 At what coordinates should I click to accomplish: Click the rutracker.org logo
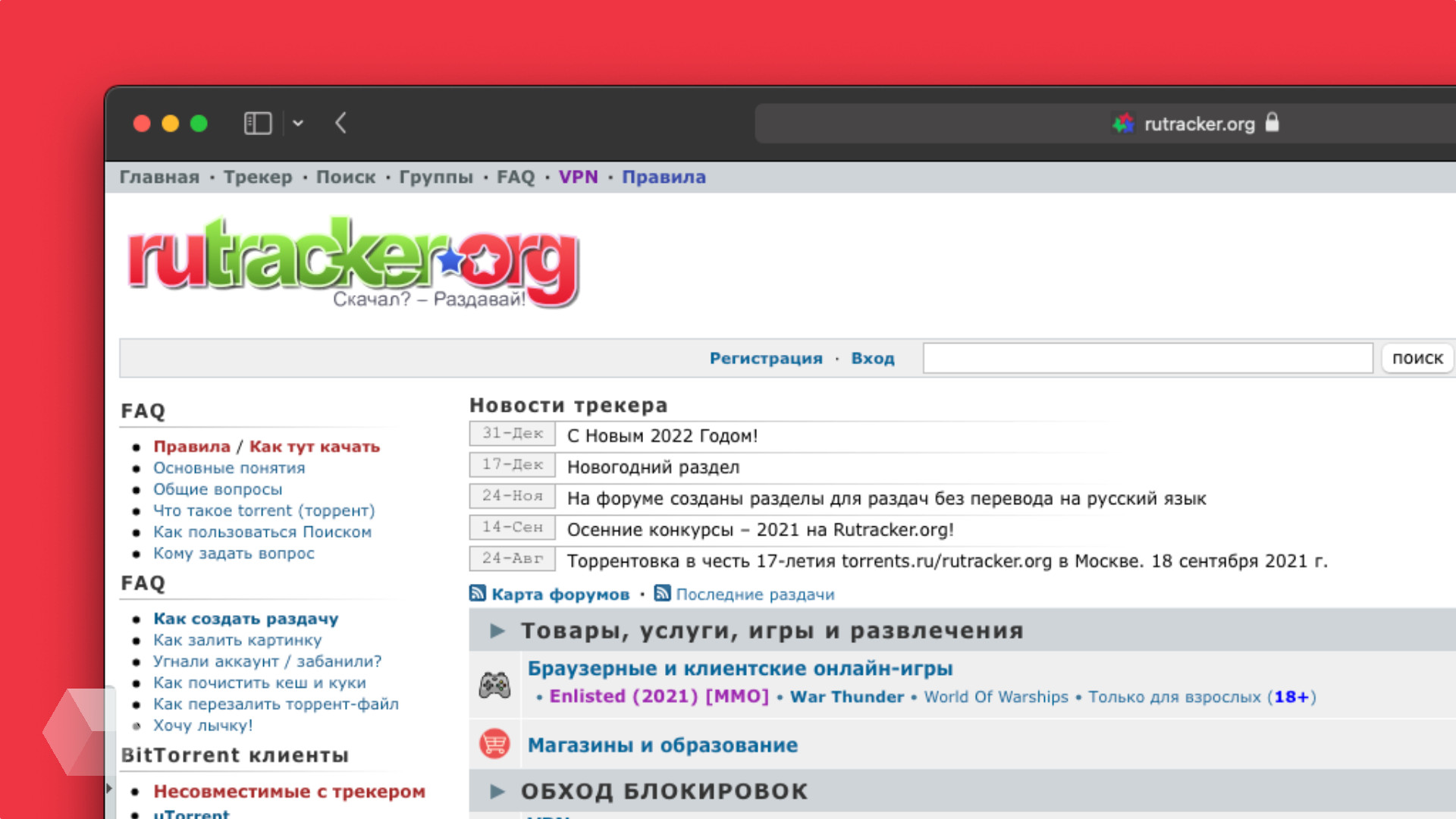click(353, 262)
